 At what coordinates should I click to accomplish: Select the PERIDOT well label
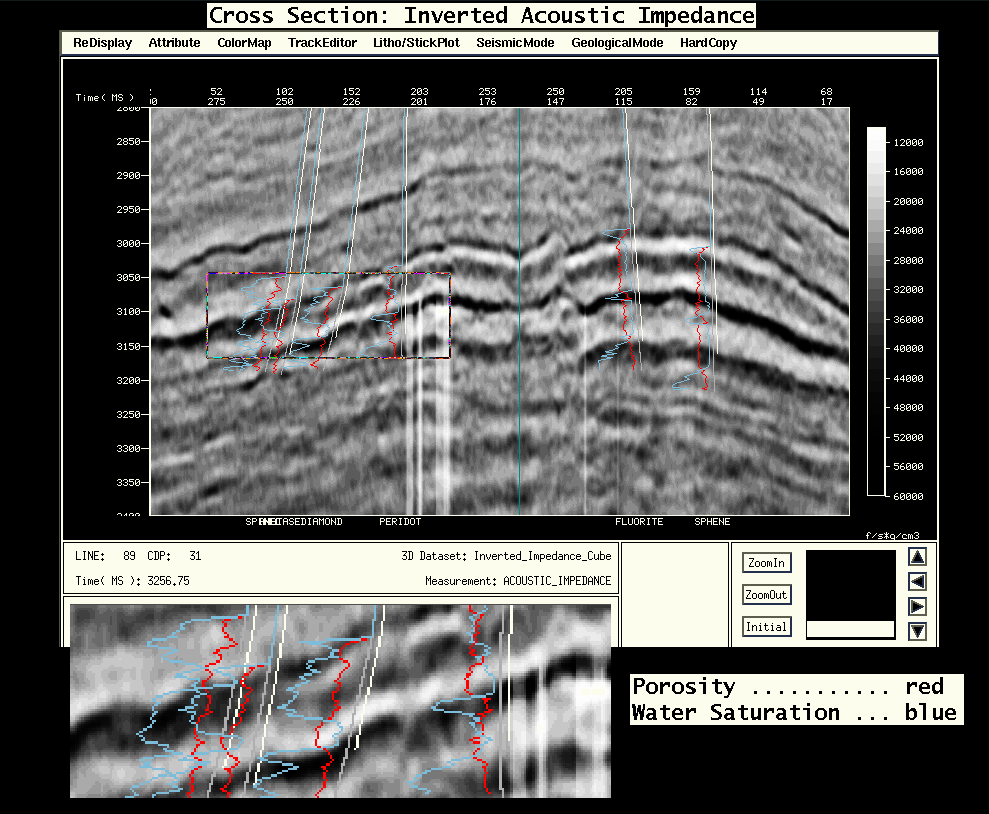[400, 522]
